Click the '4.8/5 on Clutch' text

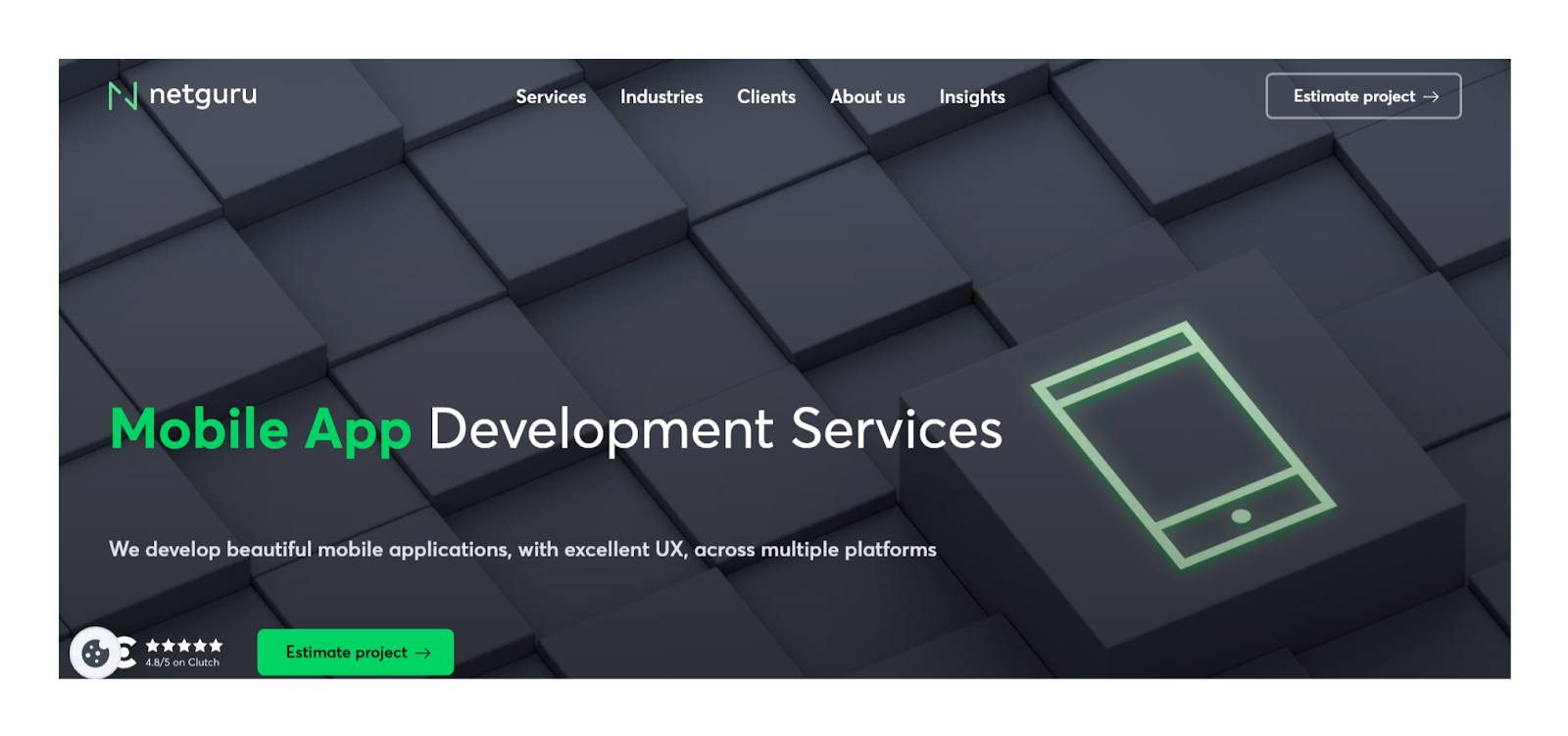click(182, 662)
